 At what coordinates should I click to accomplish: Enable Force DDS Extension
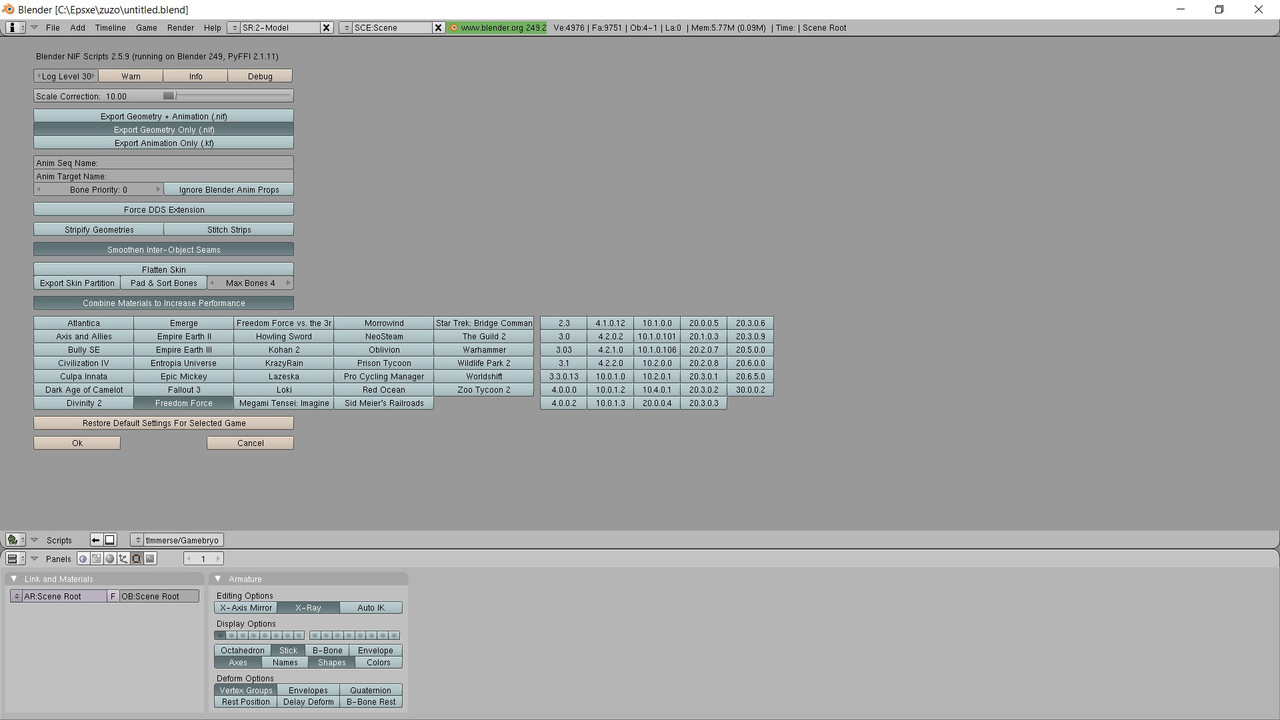click(x=164, y=210)
